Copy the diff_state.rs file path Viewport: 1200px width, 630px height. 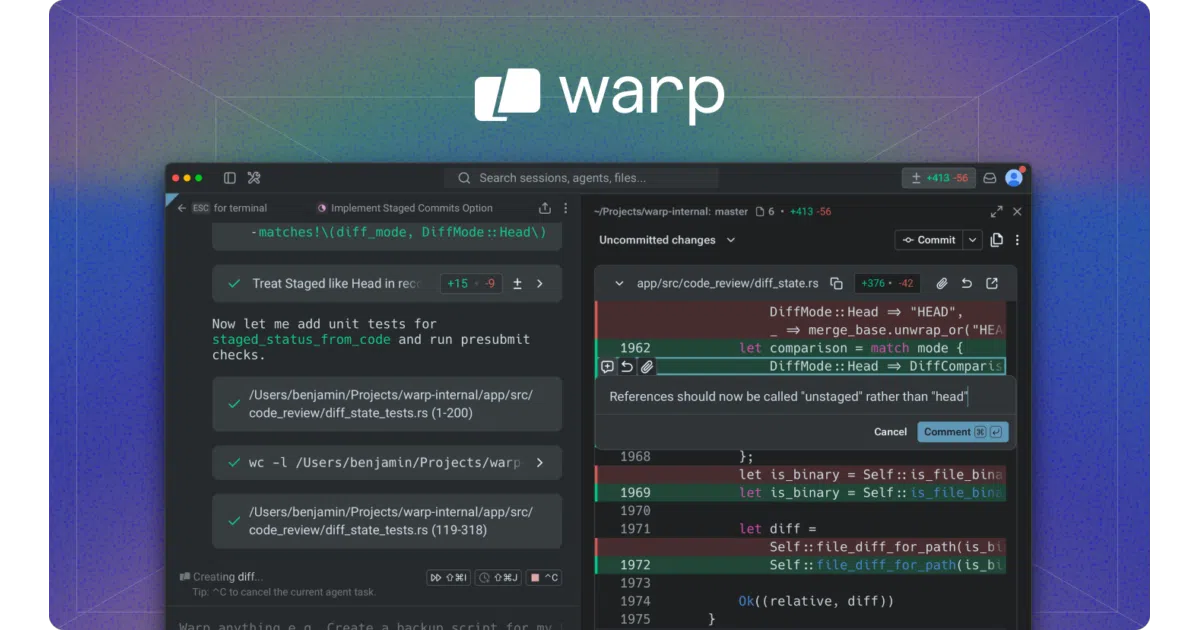(x=836, y=284)
